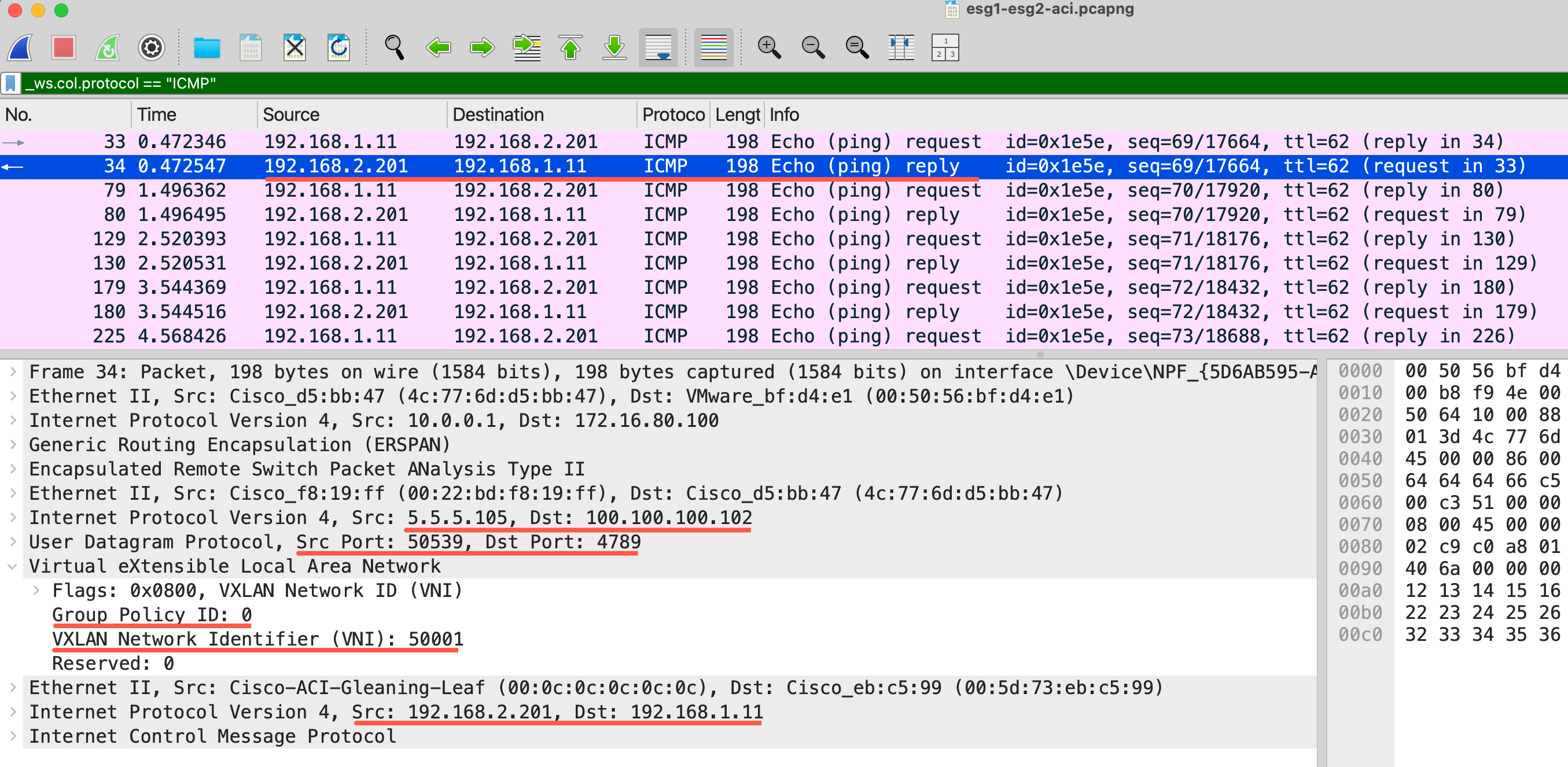Image resolution: width=1568 pixels, height=767 pixels.
Task: Reset text to normal size
Action: (x=857, y=47)
